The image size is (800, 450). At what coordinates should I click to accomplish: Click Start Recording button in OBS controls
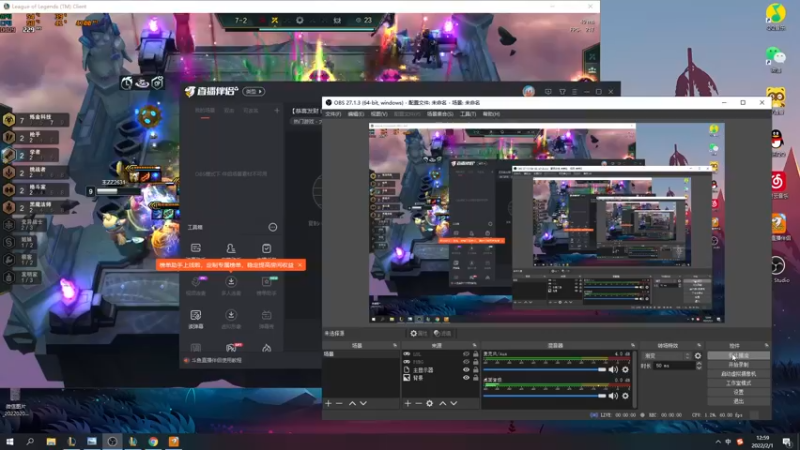(738, 365)
